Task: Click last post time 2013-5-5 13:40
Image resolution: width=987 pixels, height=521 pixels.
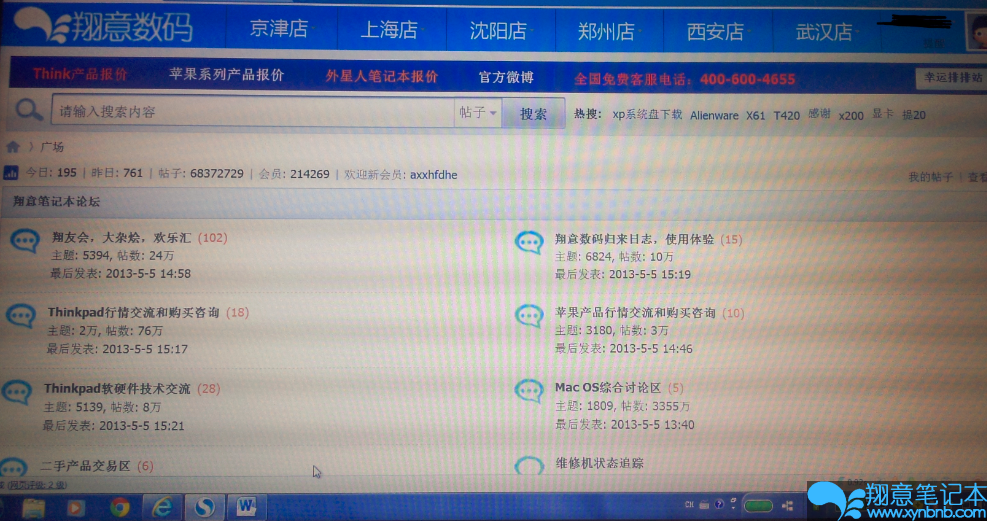Action: [652, 425]
